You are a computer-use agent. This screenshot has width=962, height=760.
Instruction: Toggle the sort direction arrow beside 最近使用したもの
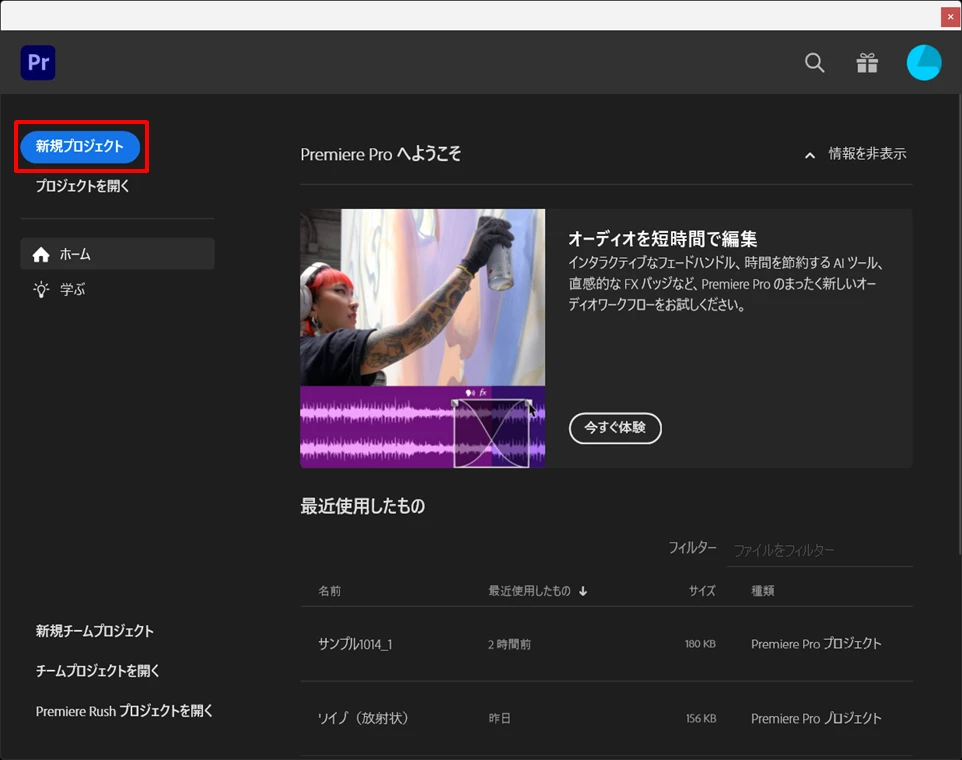[x=583, y=591]
